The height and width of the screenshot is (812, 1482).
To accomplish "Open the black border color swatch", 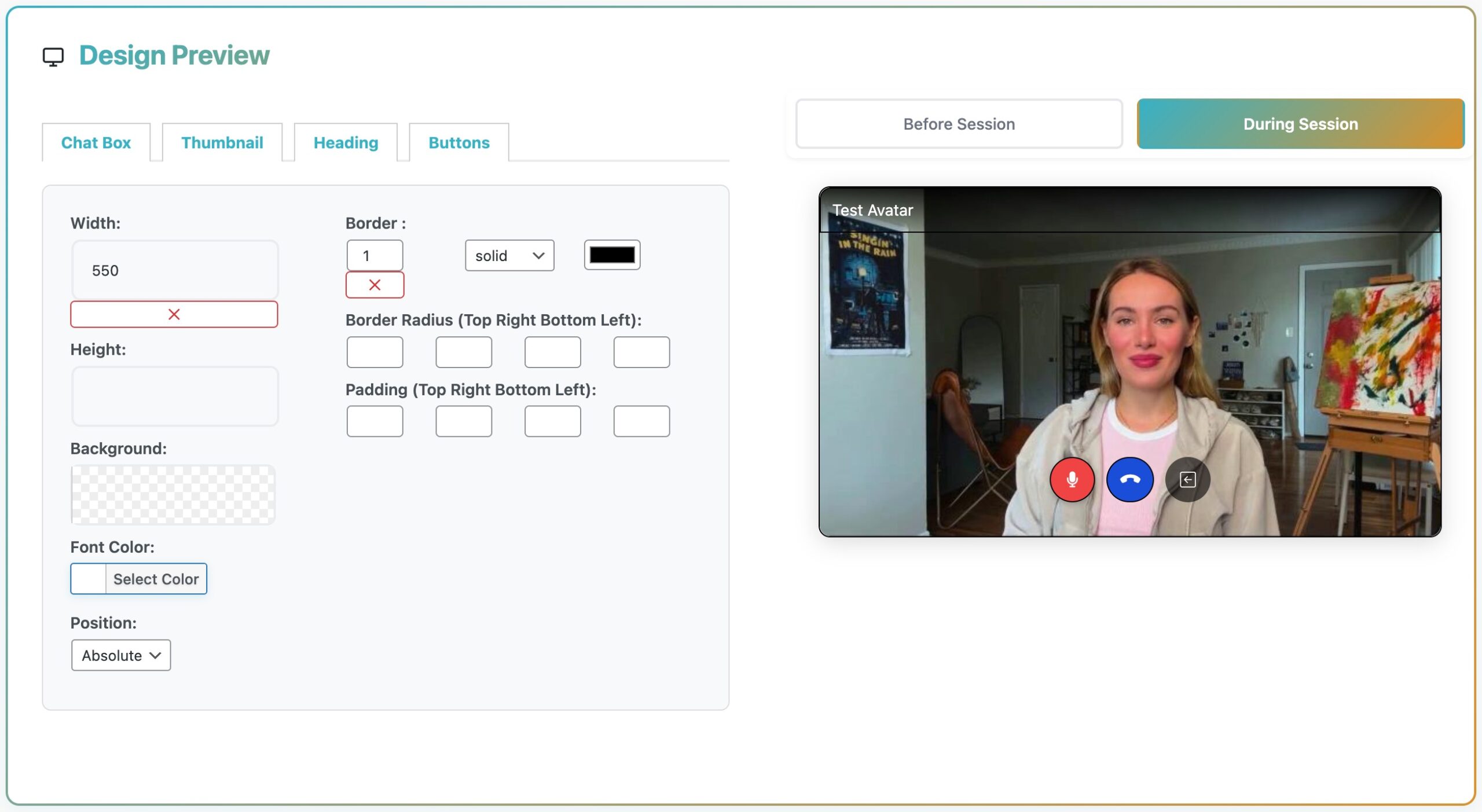I will tap(612, 255).
